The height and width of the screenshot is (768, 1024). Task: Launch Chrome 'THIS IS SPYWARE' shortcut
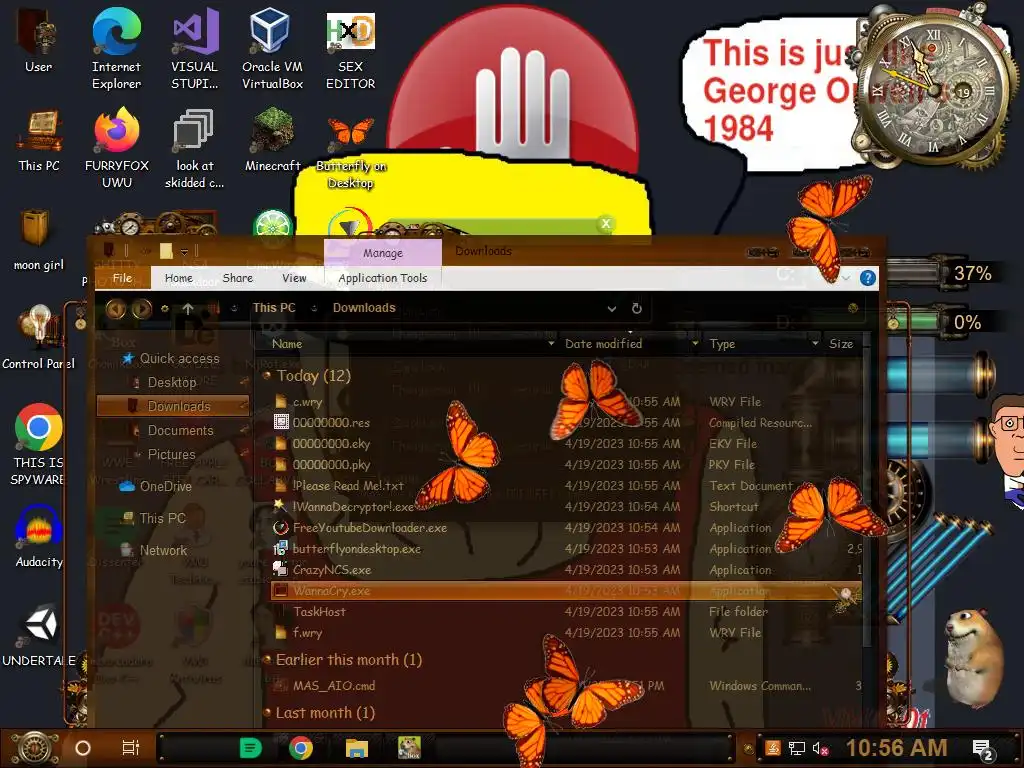tap(39, 445)
